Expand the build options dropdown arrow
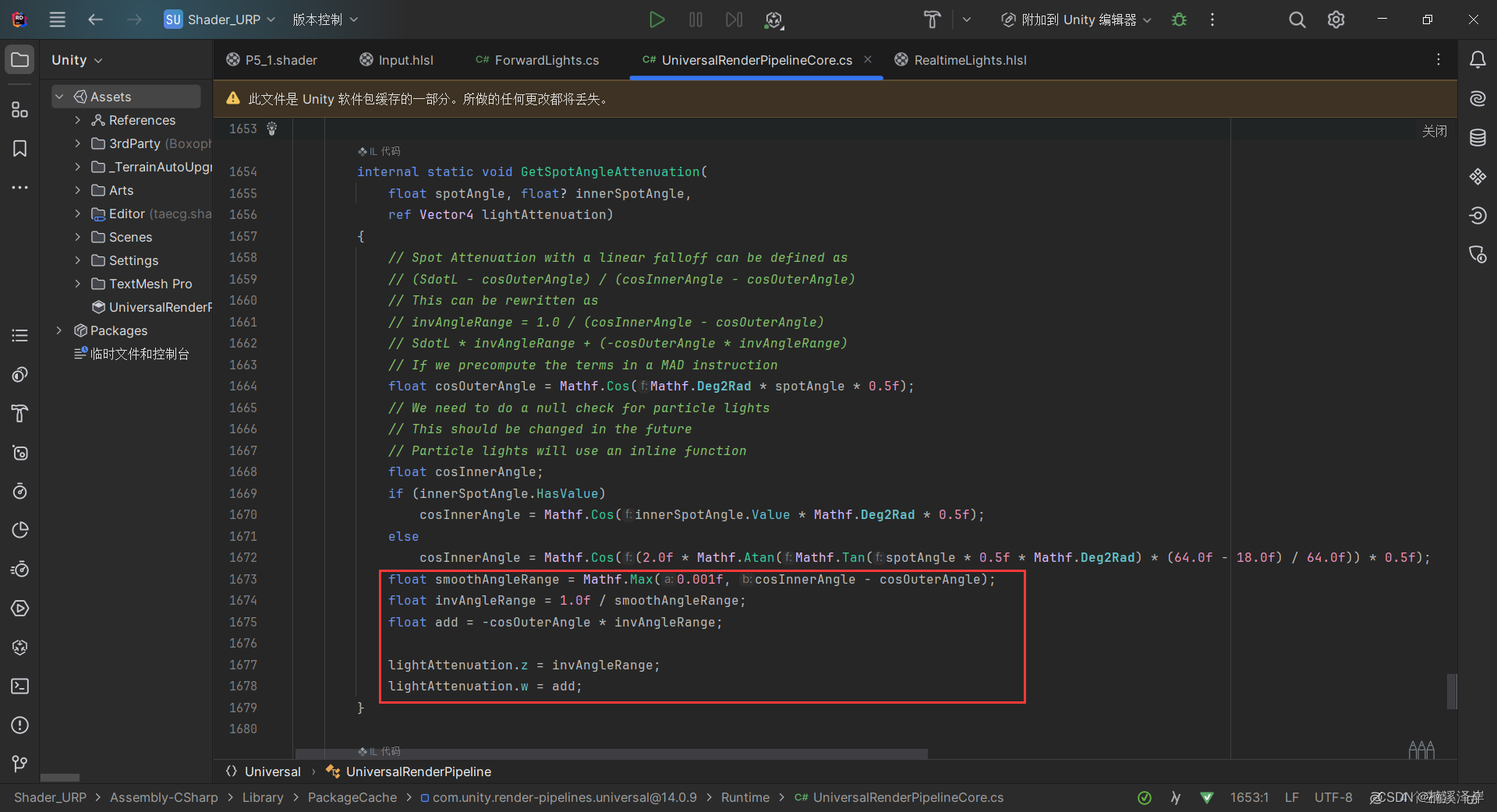The height and width of the screenshot is (812, 1497). coord(967,19)
